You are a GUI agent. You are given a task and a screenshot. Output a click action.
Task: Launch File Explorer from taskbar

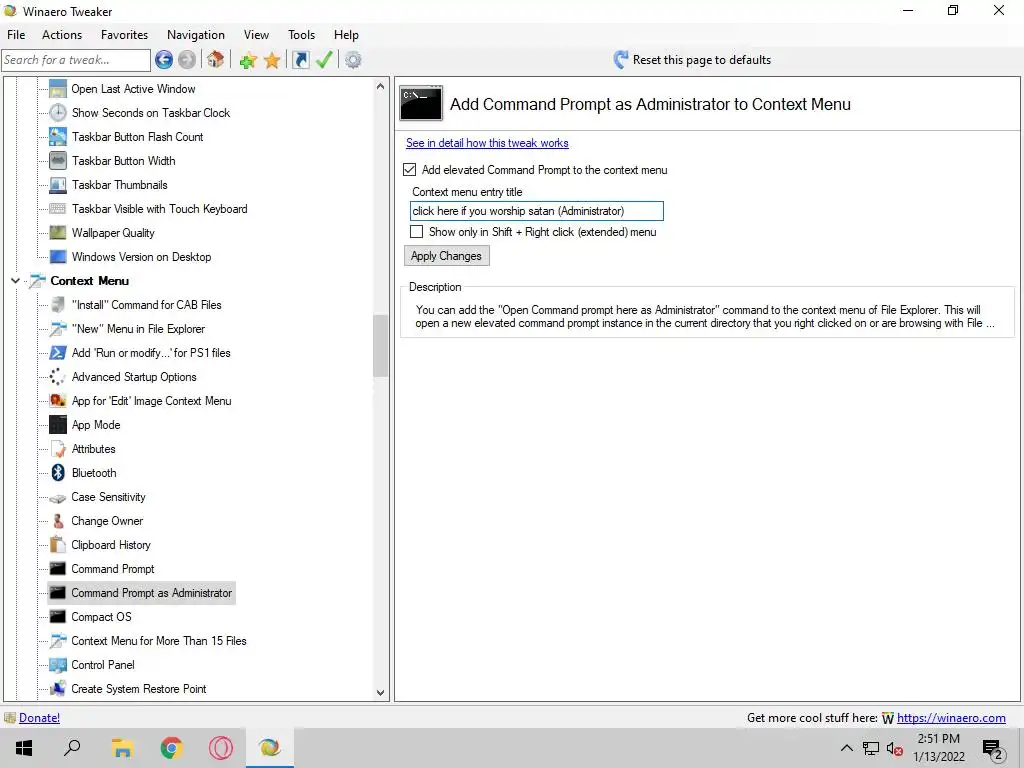pyautogui.click(x=122, y=748)
